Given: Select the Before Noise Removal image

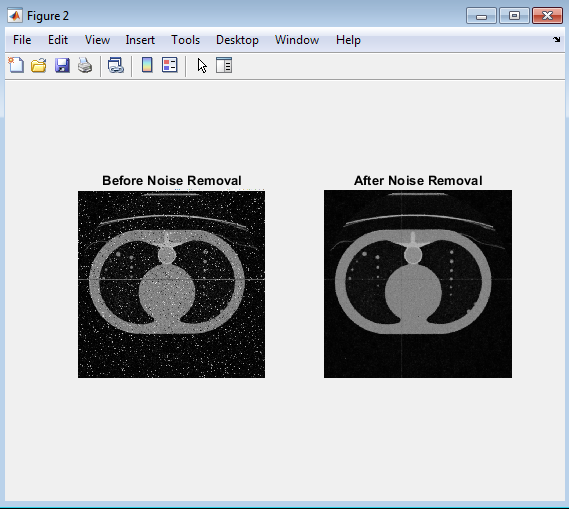Looking at the screenshot, I should pyautogui.click(x=171, y=284).
